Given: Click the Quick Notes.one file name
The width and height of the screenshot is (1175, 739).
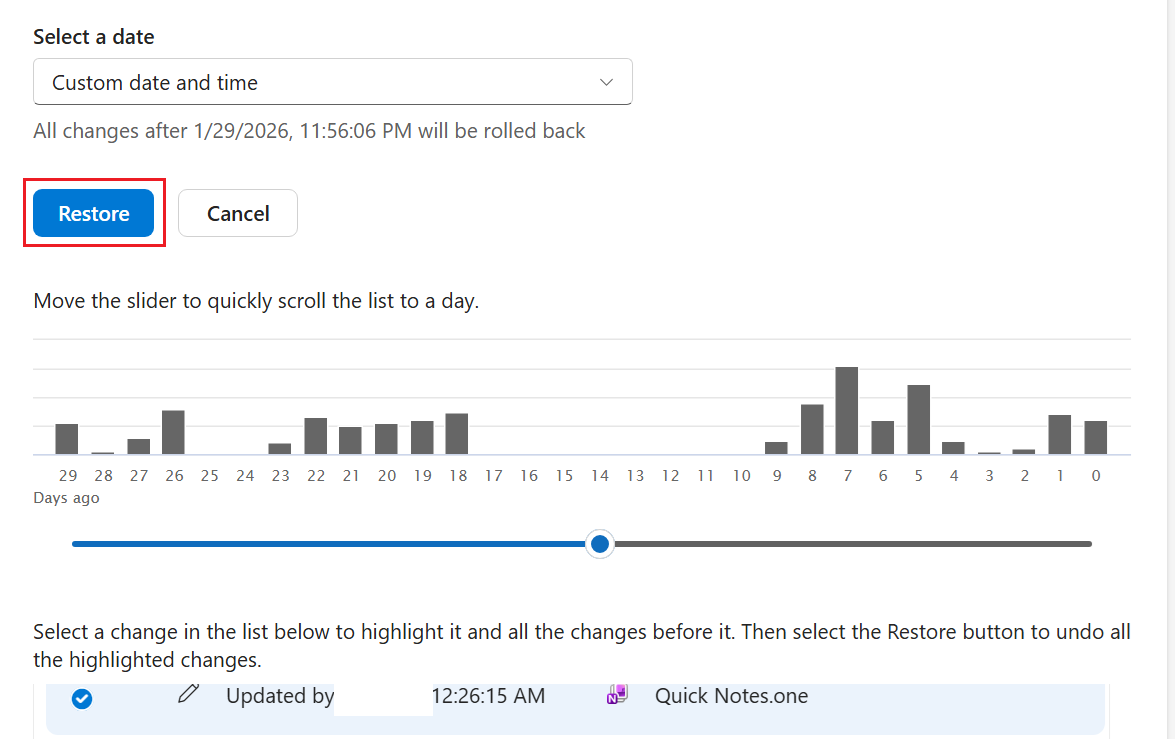Looking at the screenshot, I should [x=731, y=696].
